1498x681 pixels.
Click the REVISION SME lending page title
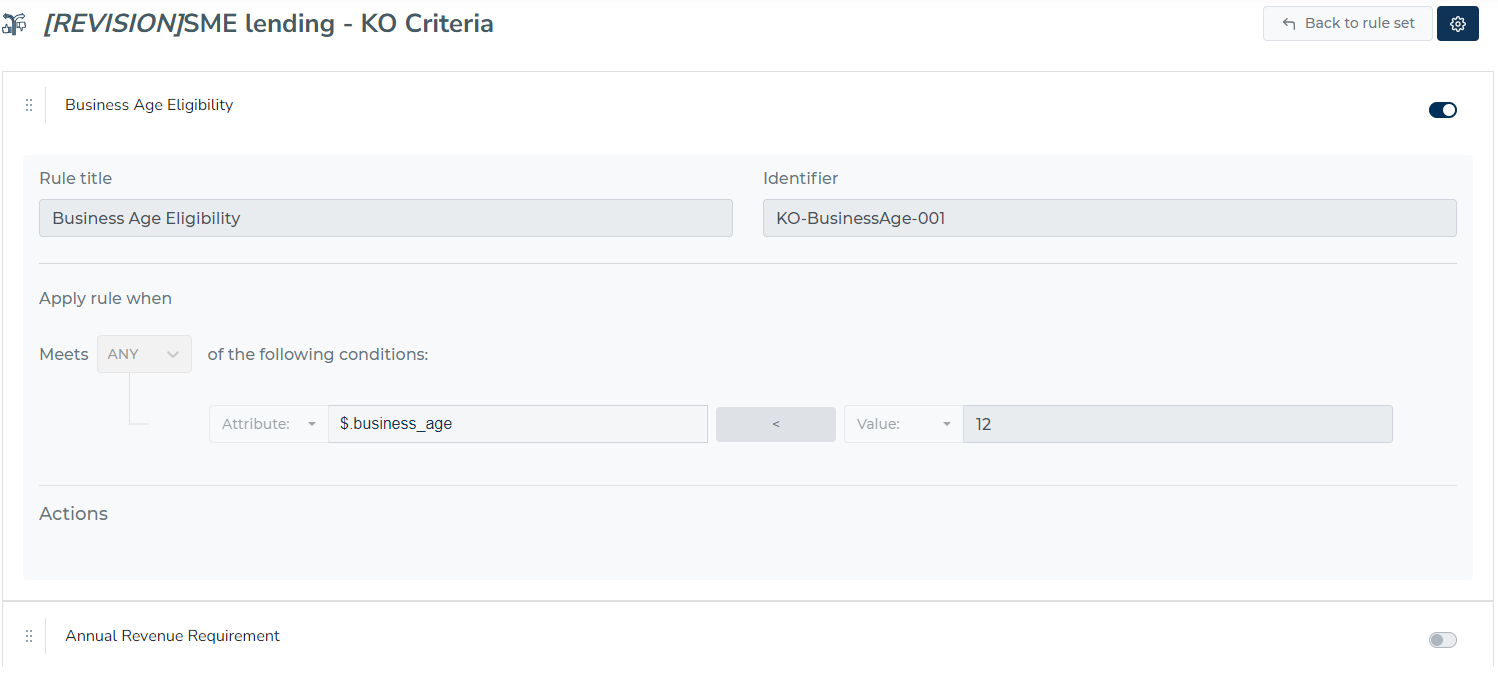[268, 24]
